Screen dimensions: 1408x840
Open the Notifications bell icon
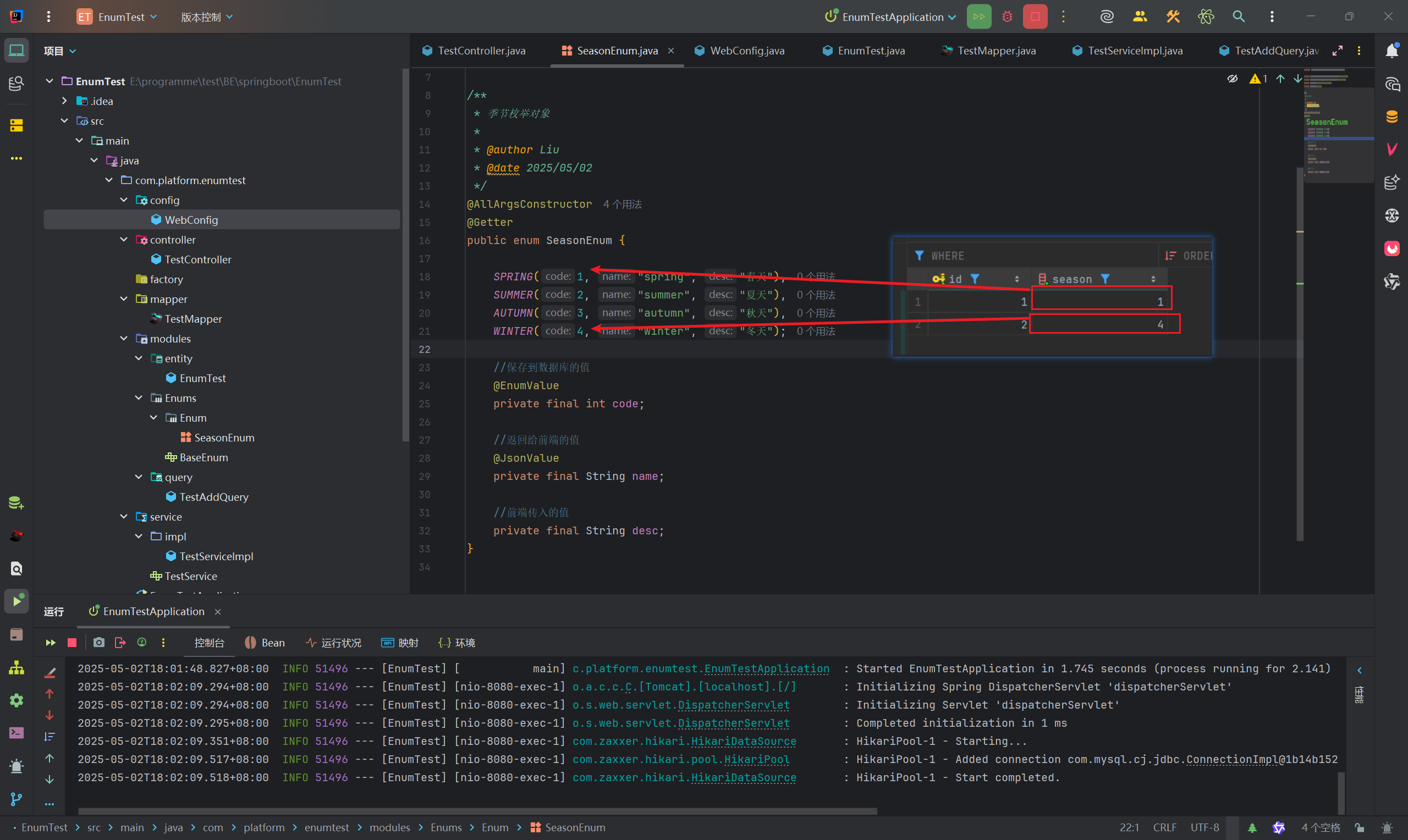pyautogui.click(x=1391, y=51)
